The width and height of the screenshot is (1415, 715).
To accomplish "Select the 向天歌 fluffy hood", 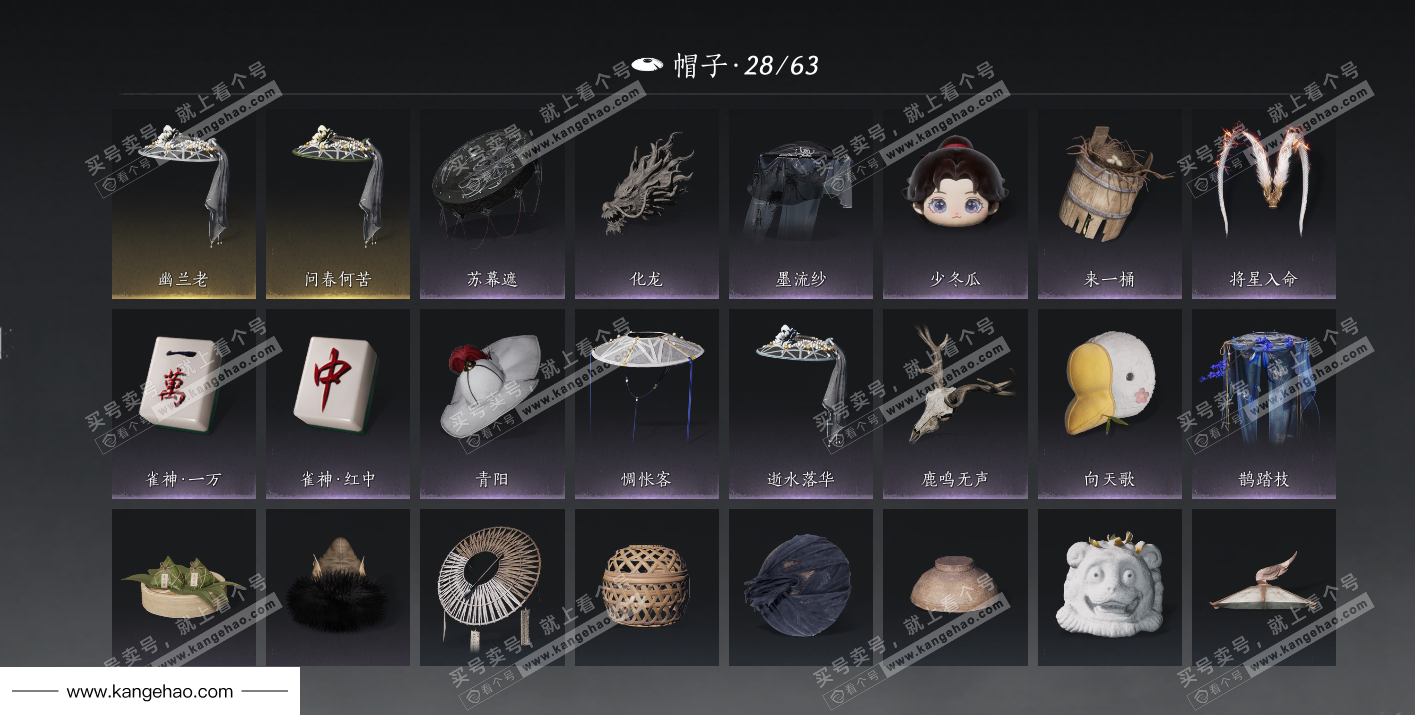I will point(1110,404).
